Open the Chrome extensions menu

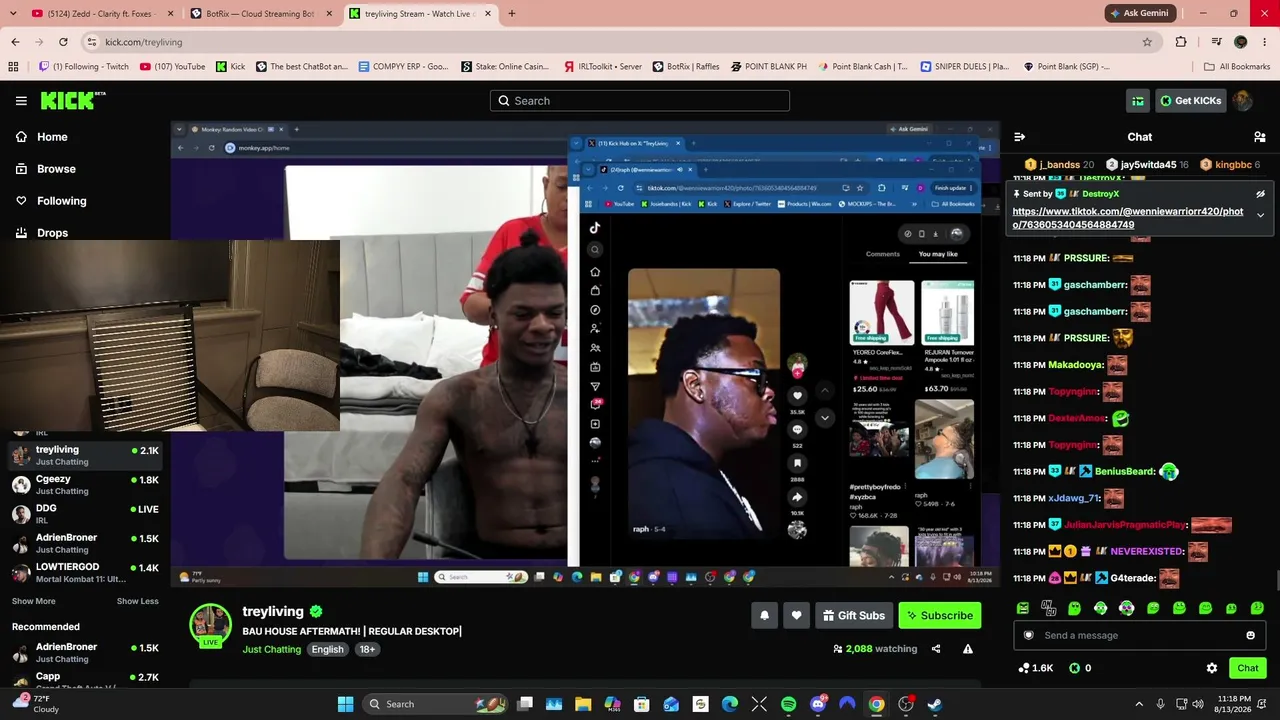pyautogui.click(x=1181, y=42)
